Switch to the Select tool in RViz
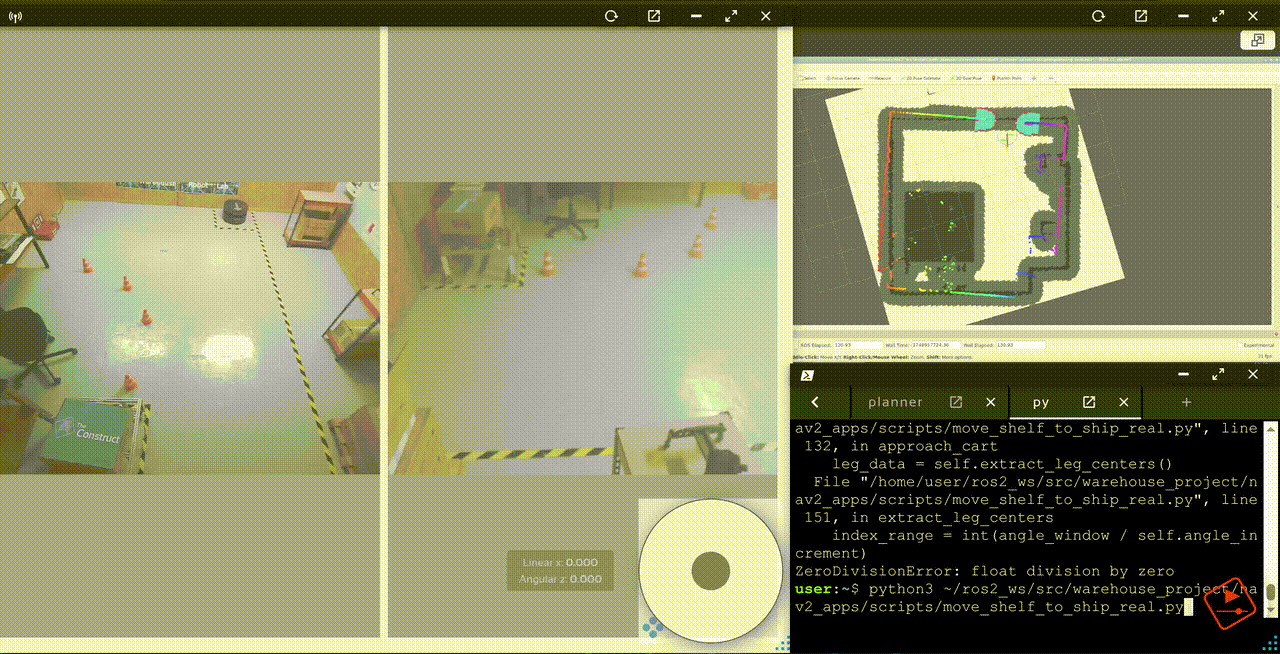 806,79
